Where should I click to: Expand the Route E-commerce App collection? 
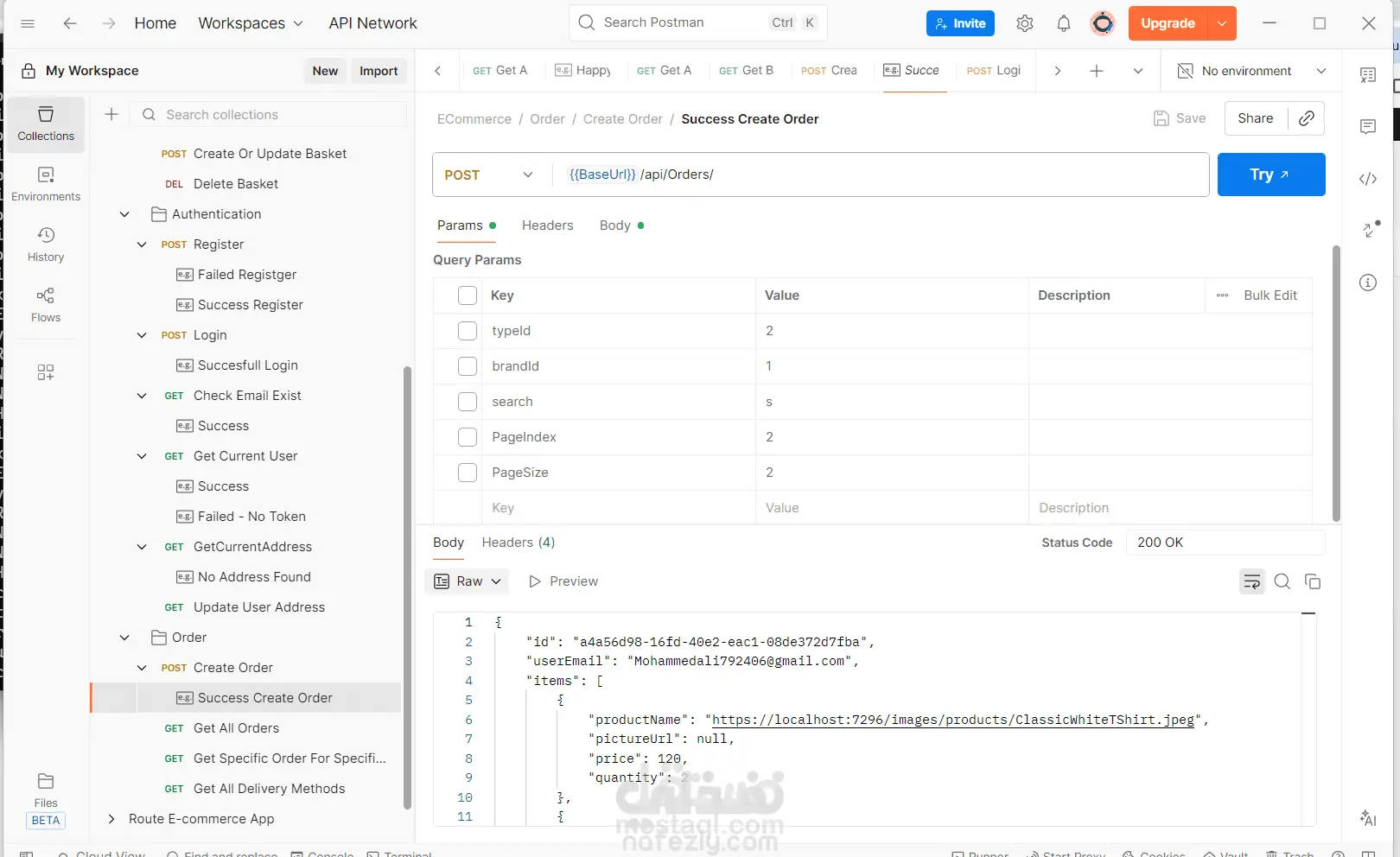tap(111, 819)
